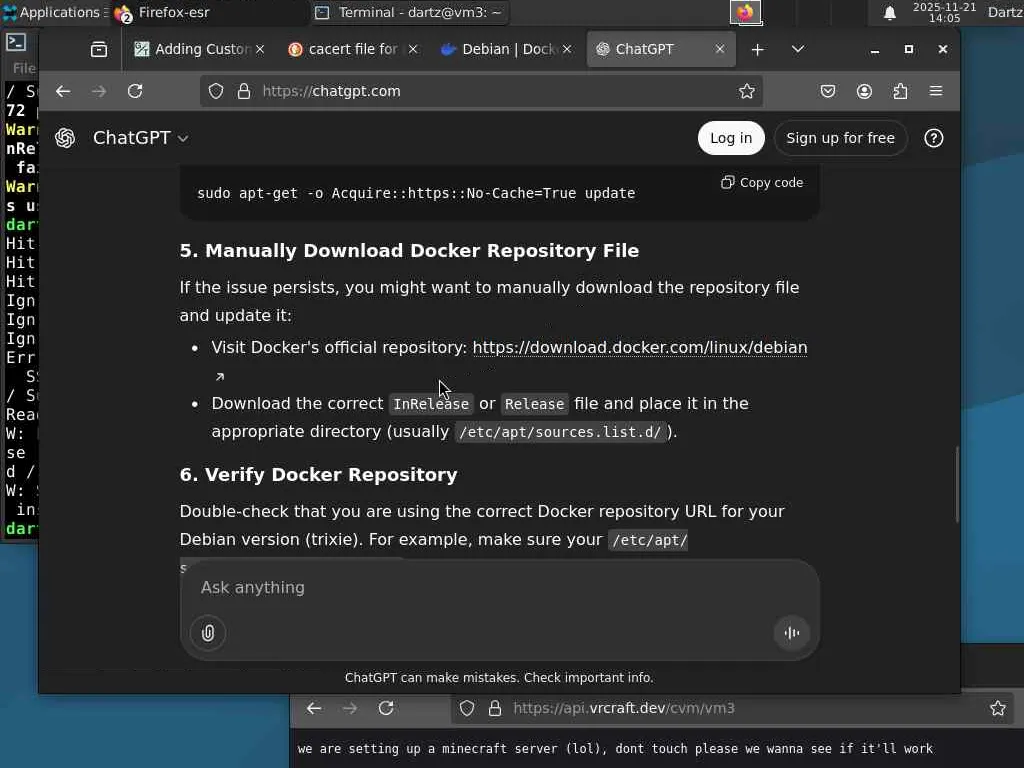Click padlock site info icon for chatgpt.com
Screen dimensions: 1024x768
244,91
